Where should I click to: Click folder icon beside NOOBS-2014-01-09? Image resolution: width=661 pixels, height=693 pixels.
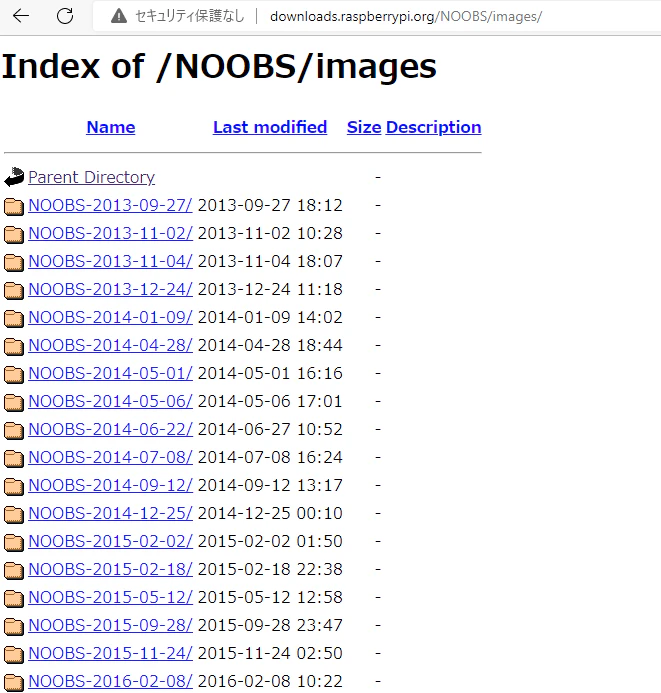click(x=14, y=318)
